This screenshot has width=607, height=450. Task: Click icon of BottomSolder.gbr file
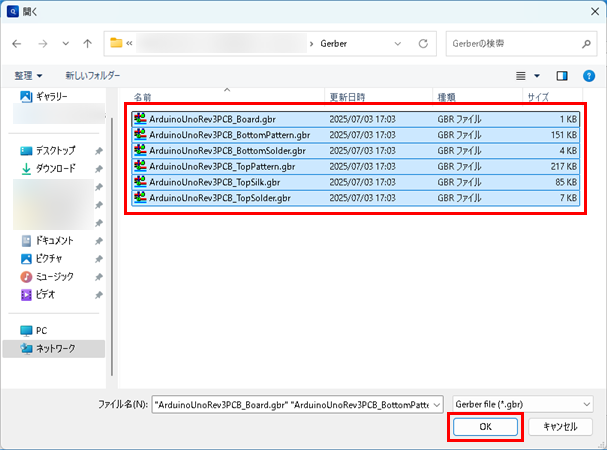[x=140, y=150]
